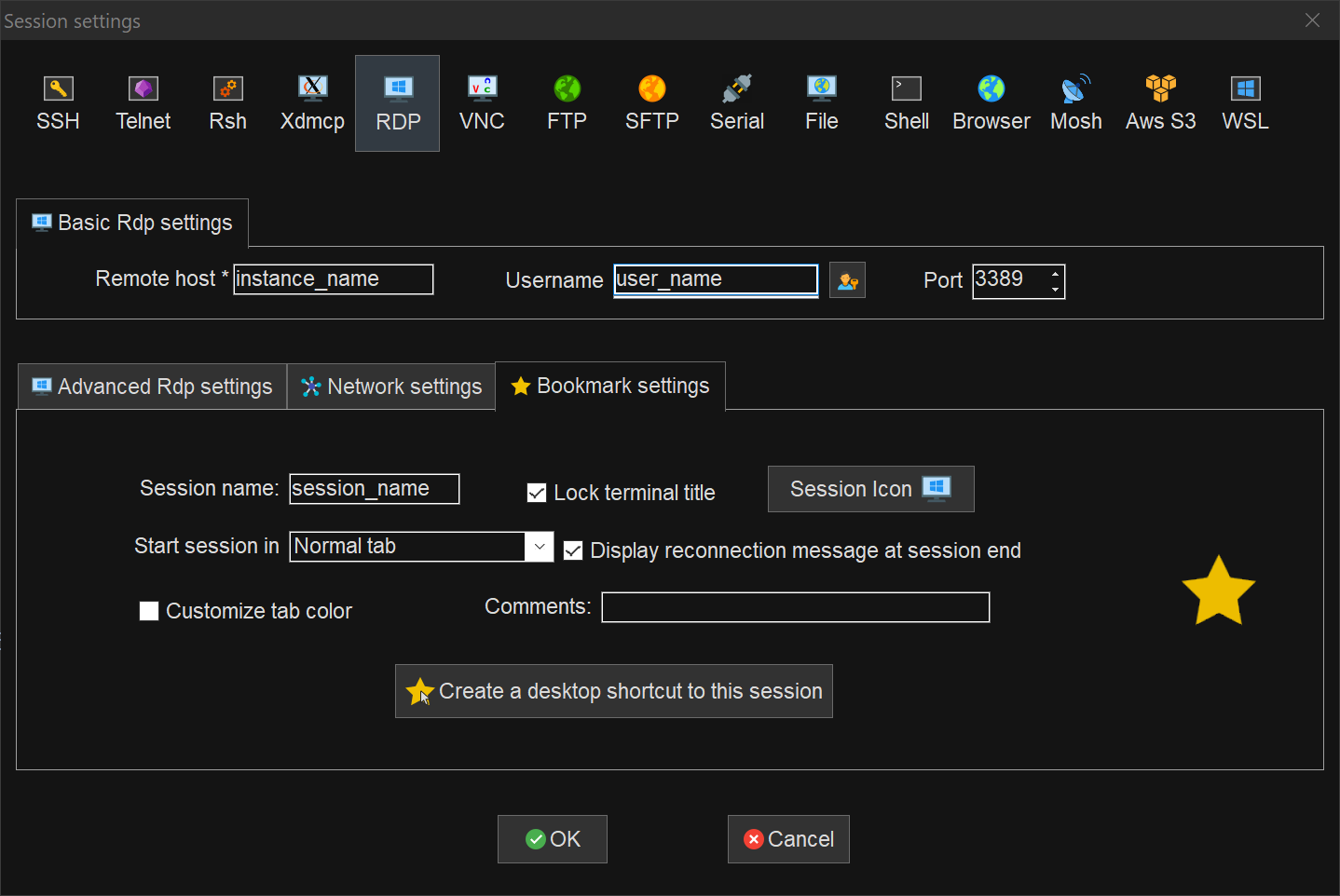Viewport: 1340px width, 896px height.
Task: Choose the SFTP session type
Action: click(652, 103)
